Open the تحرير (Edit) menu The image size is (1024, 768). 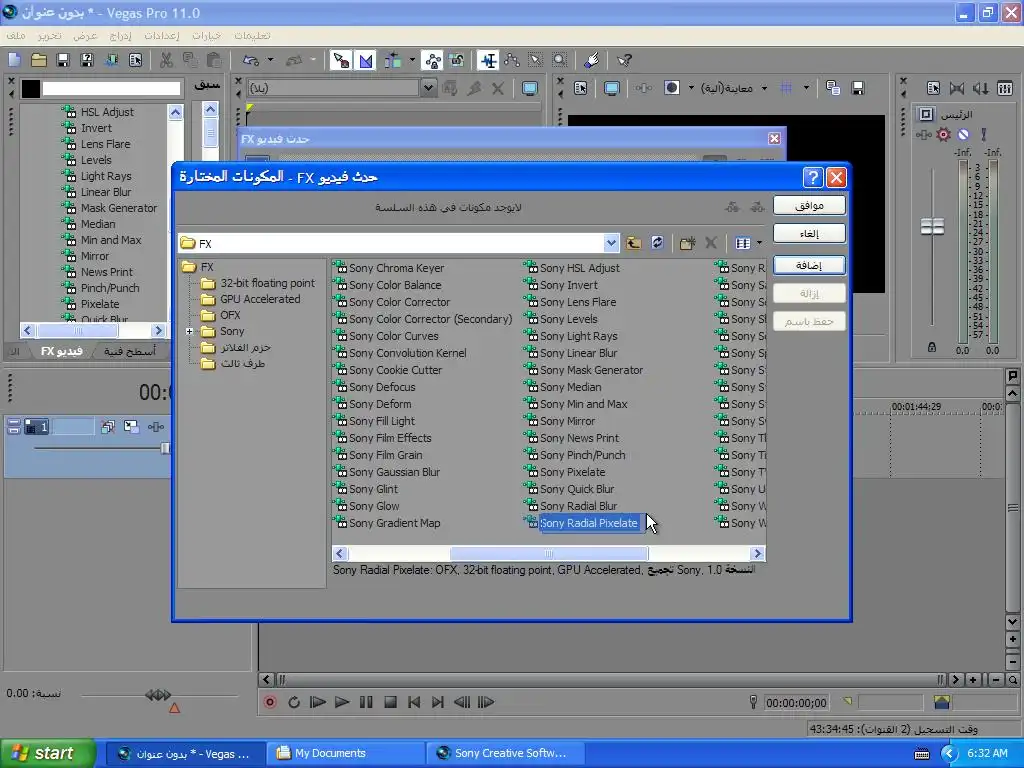click(50, 35)
